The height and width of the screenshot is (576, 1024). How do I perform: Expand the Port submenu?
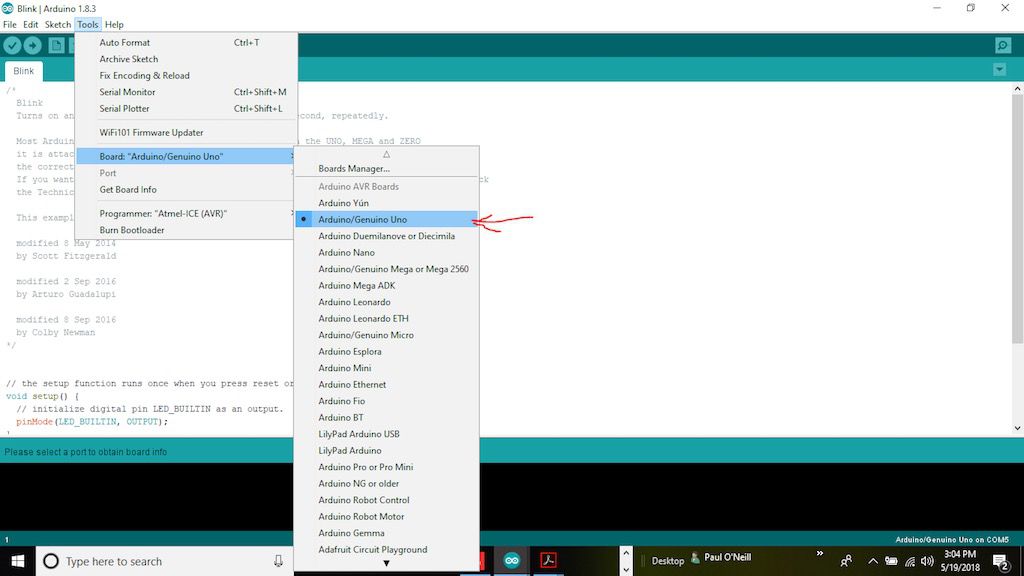point(186,173)
